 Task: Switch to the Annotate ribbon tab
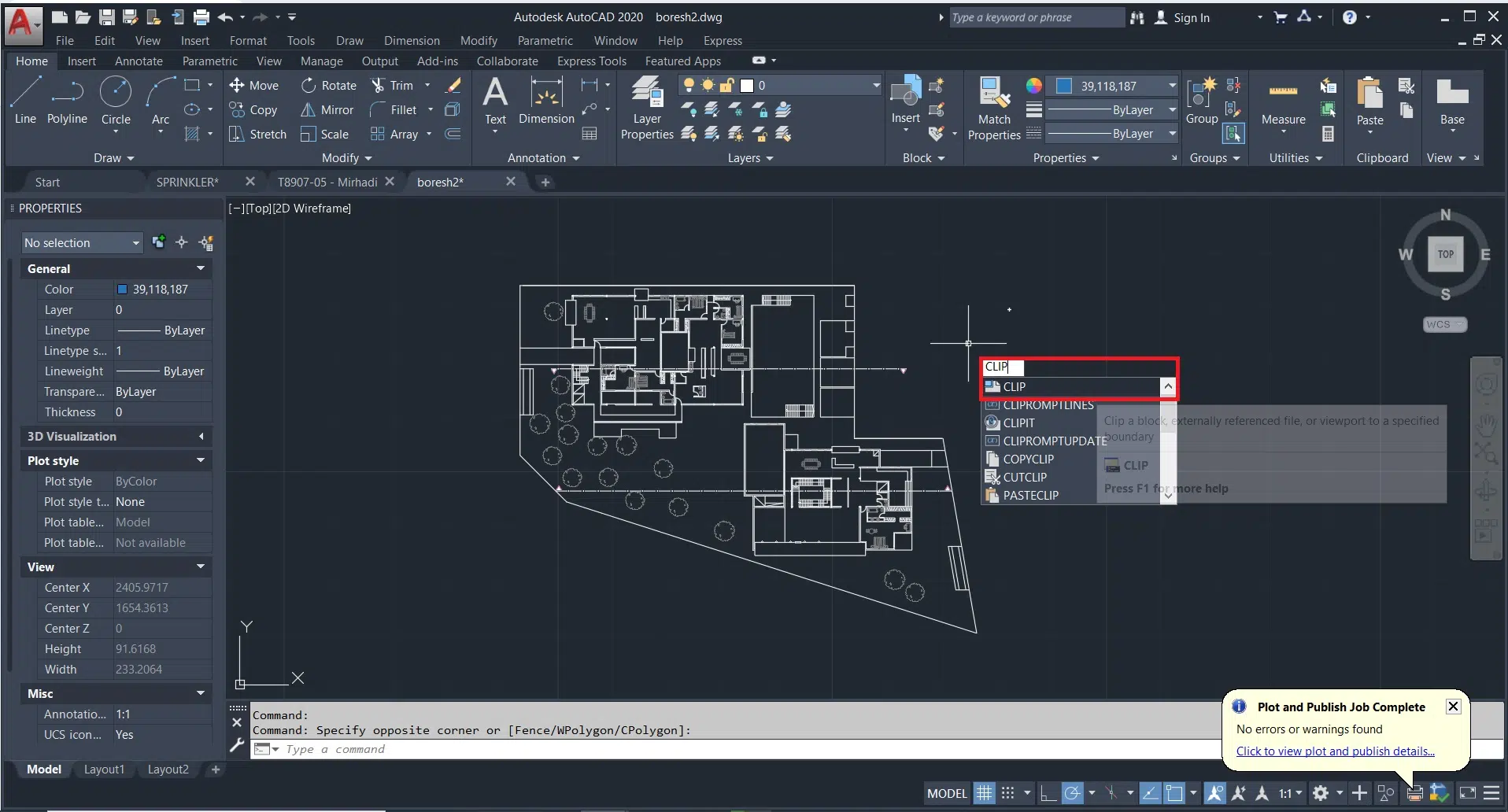point(139,61)
